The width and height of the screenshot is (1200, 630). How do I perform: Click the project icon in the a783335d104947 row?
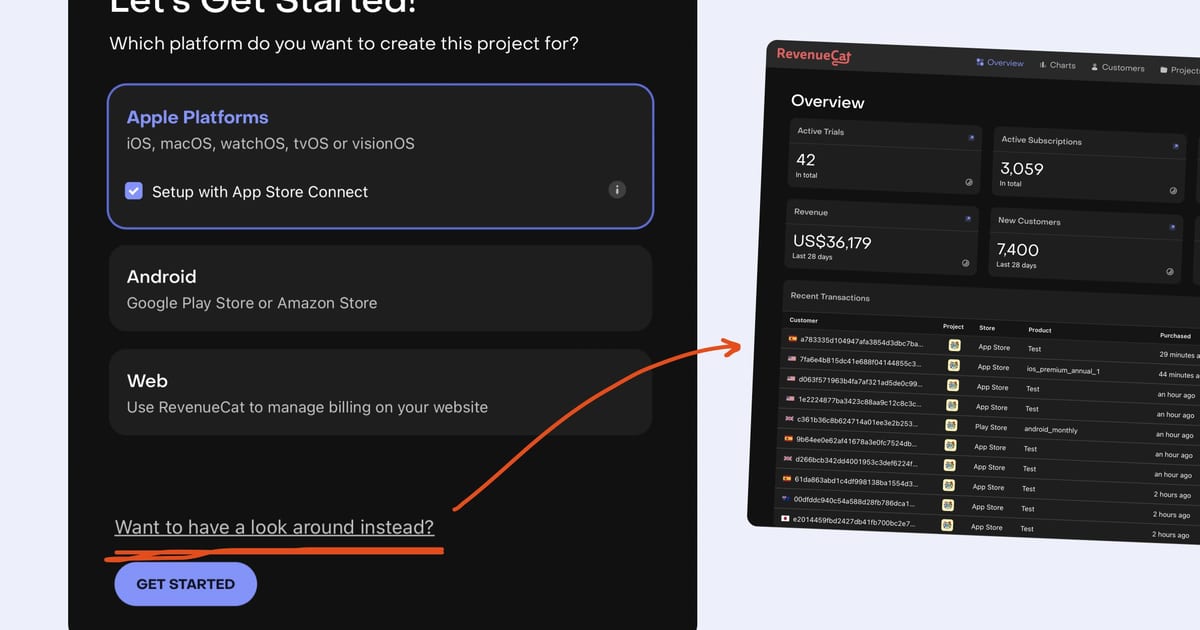[954, 345]
